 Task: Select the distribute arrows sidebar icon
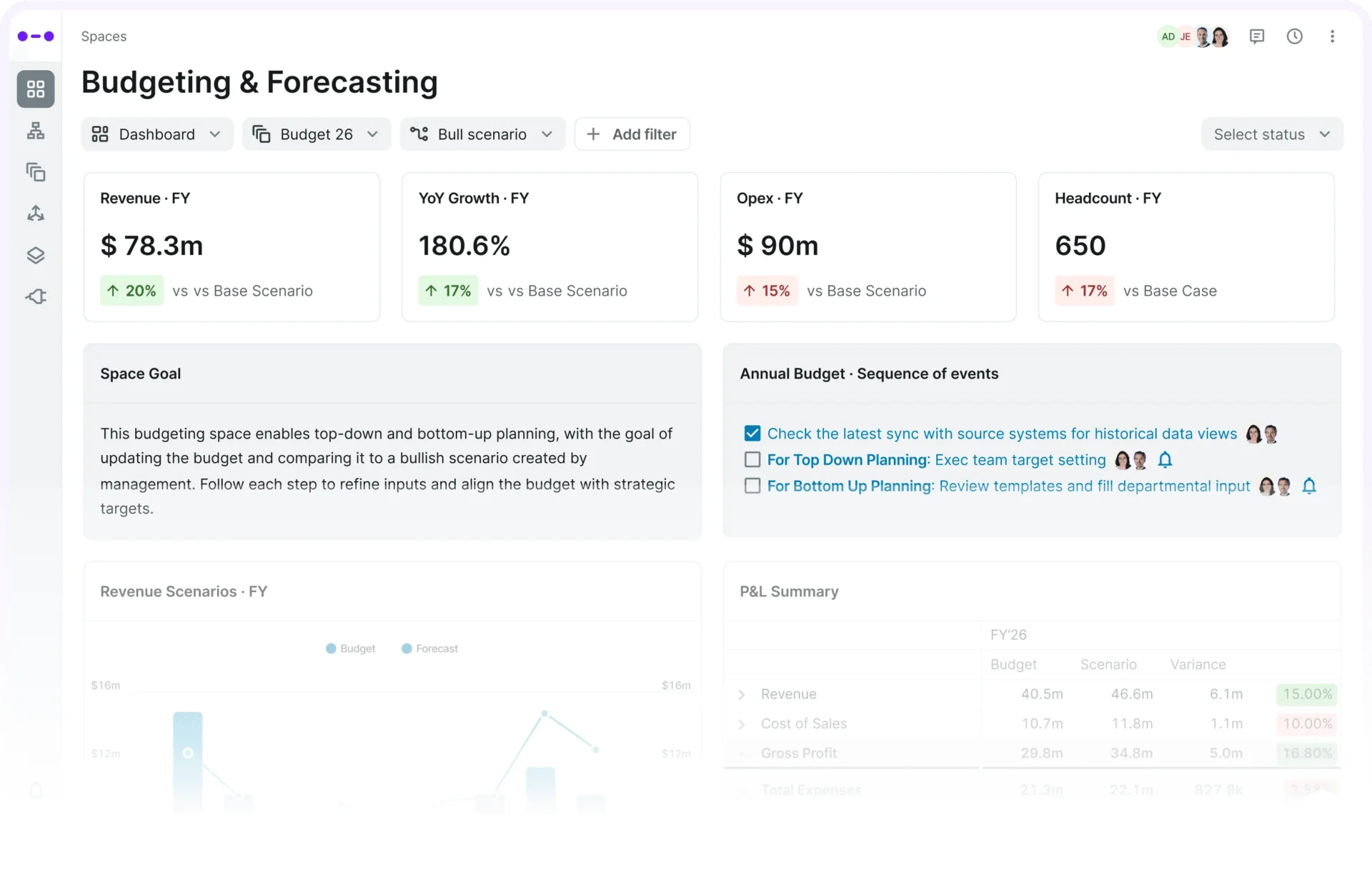click(36, 213)
